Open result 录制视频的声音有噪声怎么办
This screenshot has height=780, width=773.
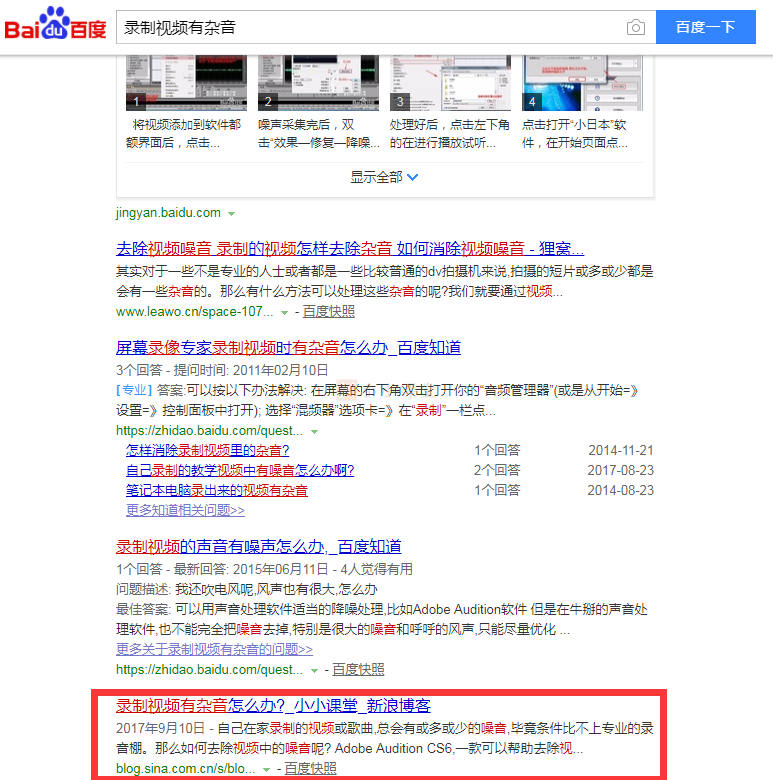click(x=258, y=546)
